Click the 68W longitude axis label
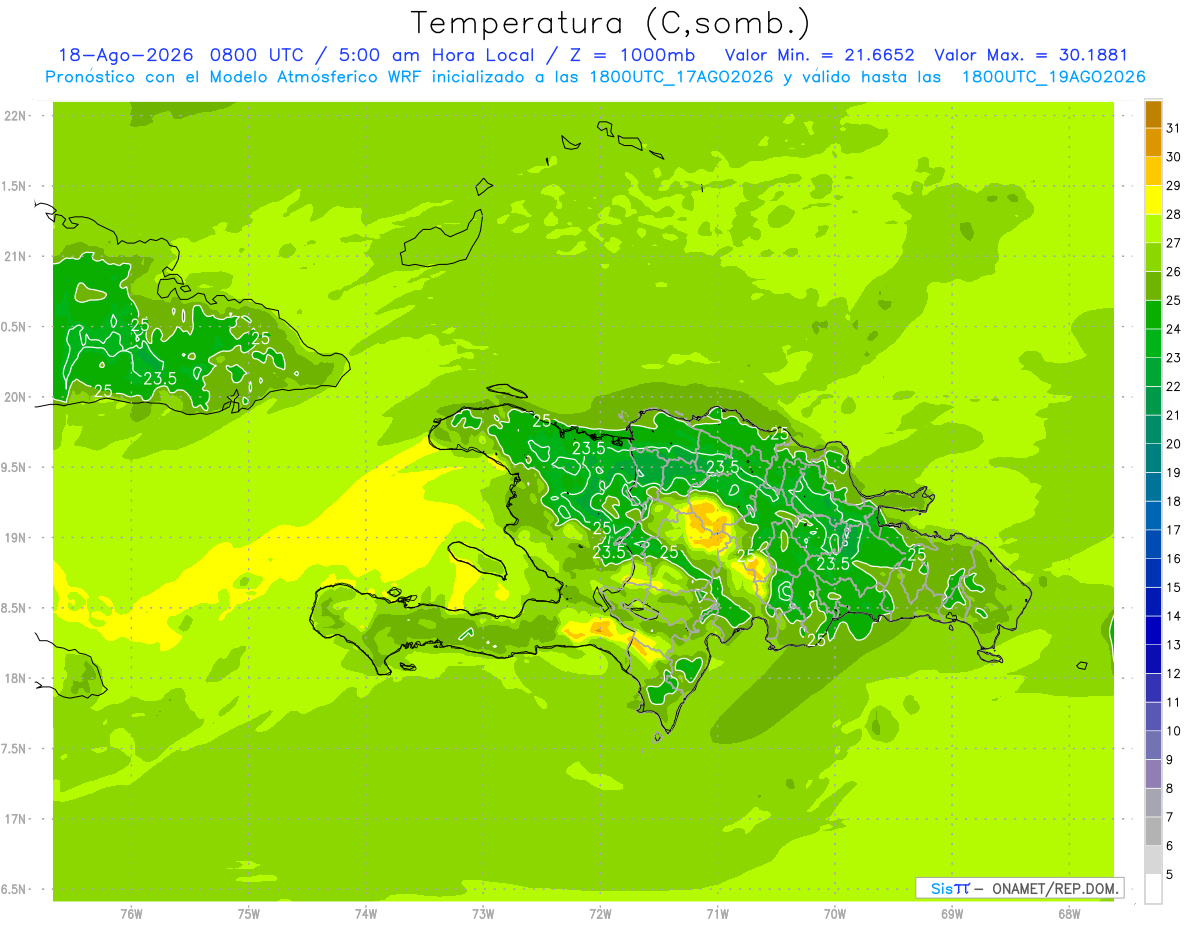This screenshot has height=927, width=1200. (1069, 913)
